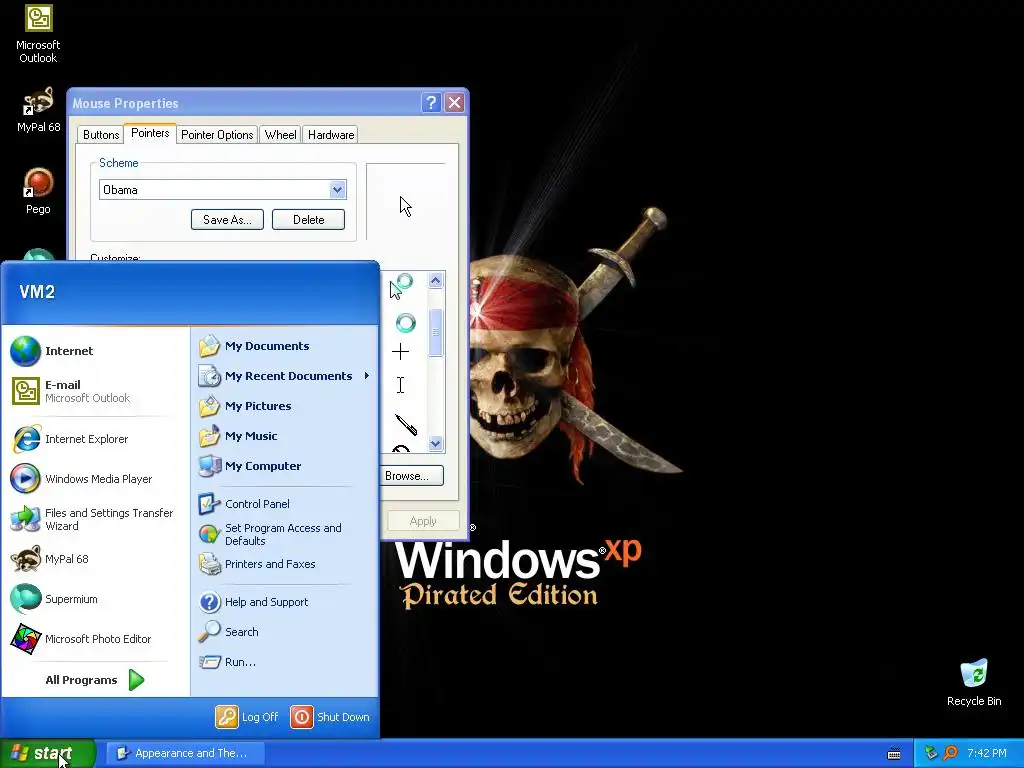Viewport: 1024px width, 768px height.
Task: Click the pointer list scrollbar thumb
Action: coord(436,332)
